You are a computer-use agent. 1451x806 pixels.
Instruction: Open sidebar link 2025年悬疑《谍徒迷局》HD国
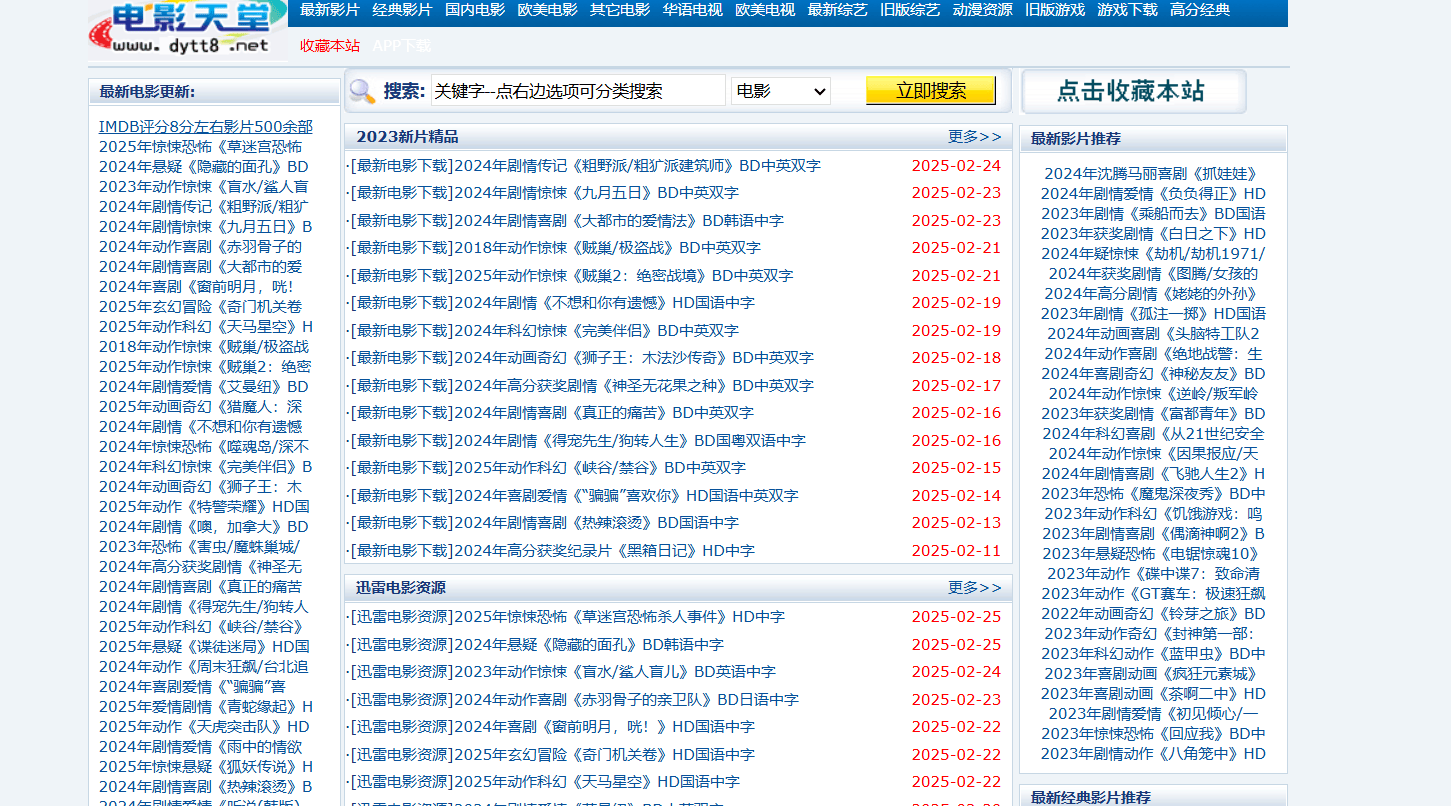coord(204,646)
